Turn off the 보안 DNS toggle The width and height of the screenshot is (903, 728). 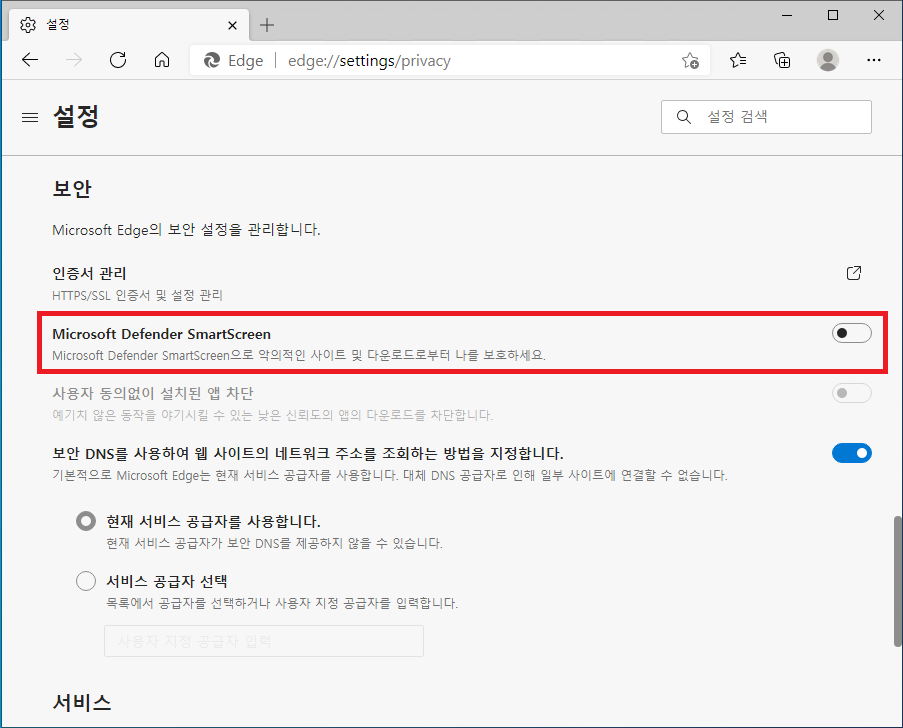[852, 453]
